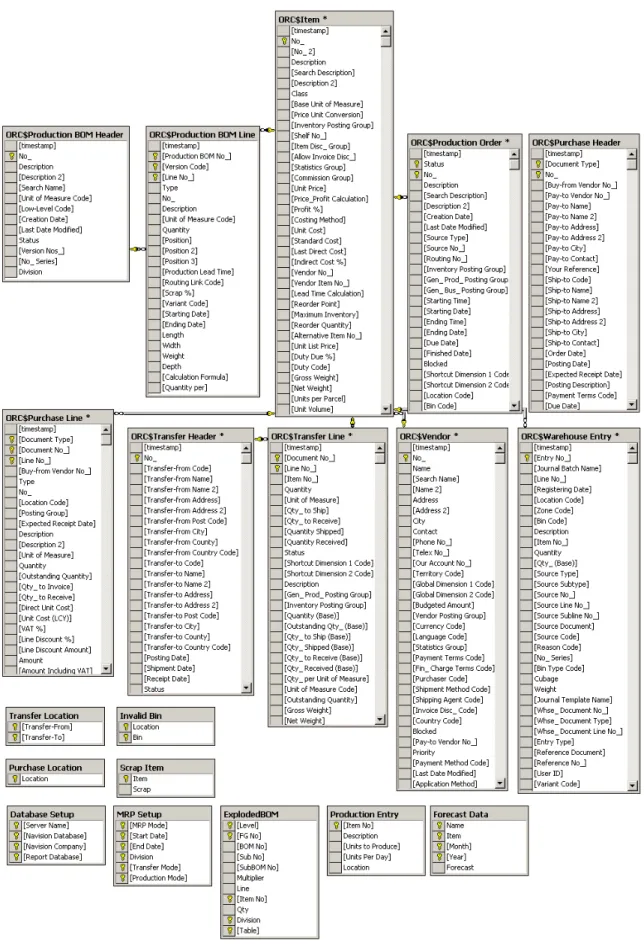Click key icon beside Status in Production Order
The image size is (644, 944).
click(416, 164)
